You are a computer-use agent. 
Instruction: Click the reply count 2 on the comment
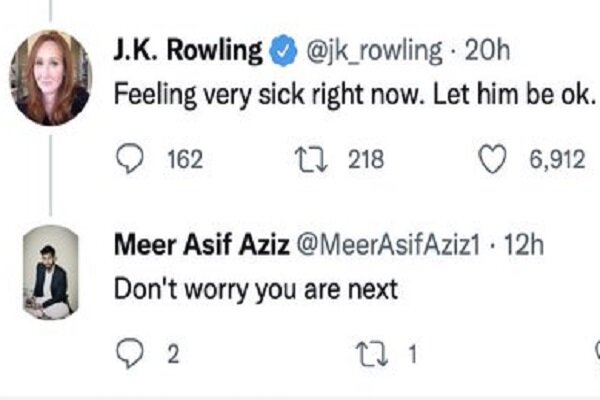pyautogui.click(x=171, y=353)
